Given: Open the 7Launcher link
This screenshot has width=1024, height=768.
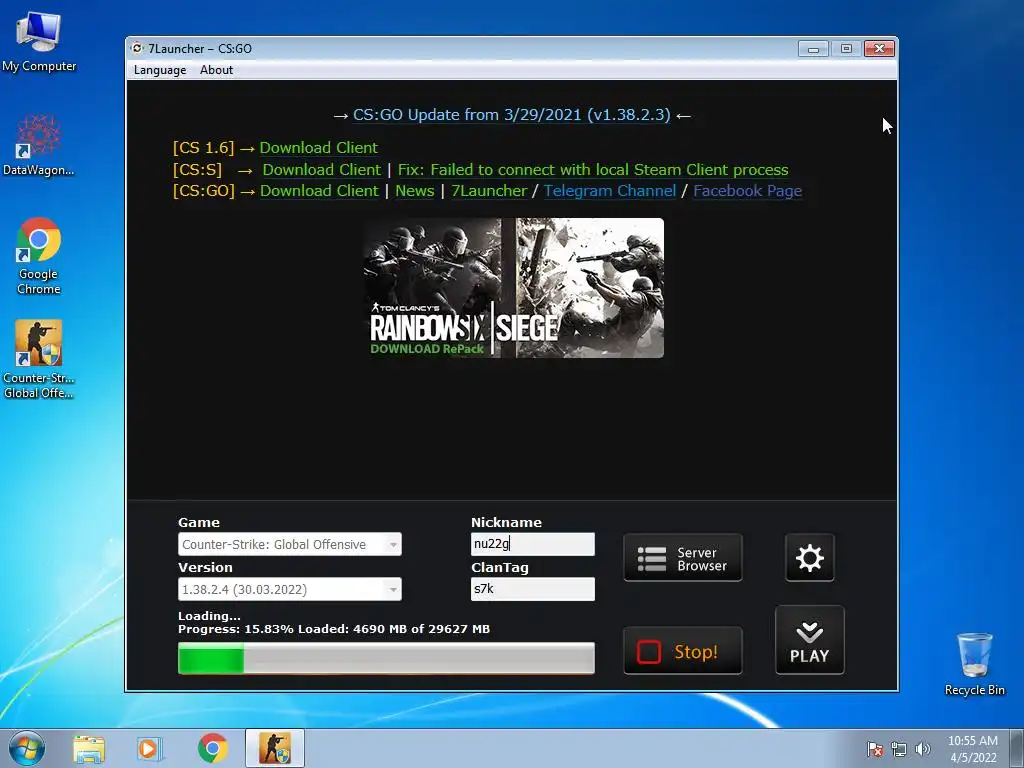Looking at the screenshot, I should pyautogui.click(x=488, y=191).
